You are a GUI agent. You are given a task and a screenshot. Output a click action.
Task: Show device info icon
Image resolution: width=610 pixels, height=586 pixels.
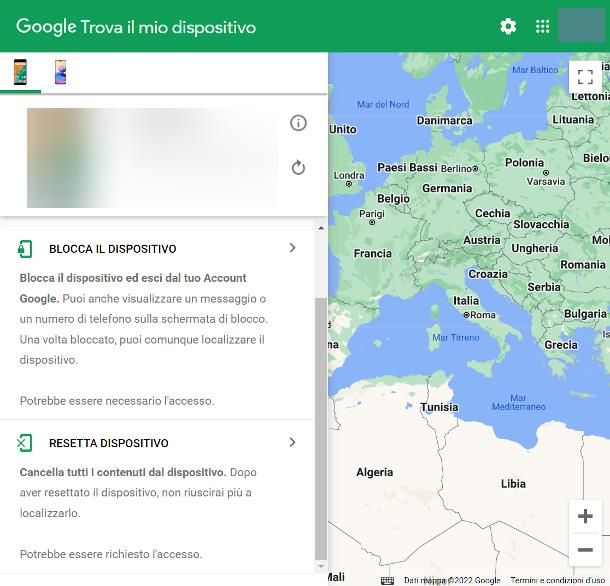tap(298, 123)
